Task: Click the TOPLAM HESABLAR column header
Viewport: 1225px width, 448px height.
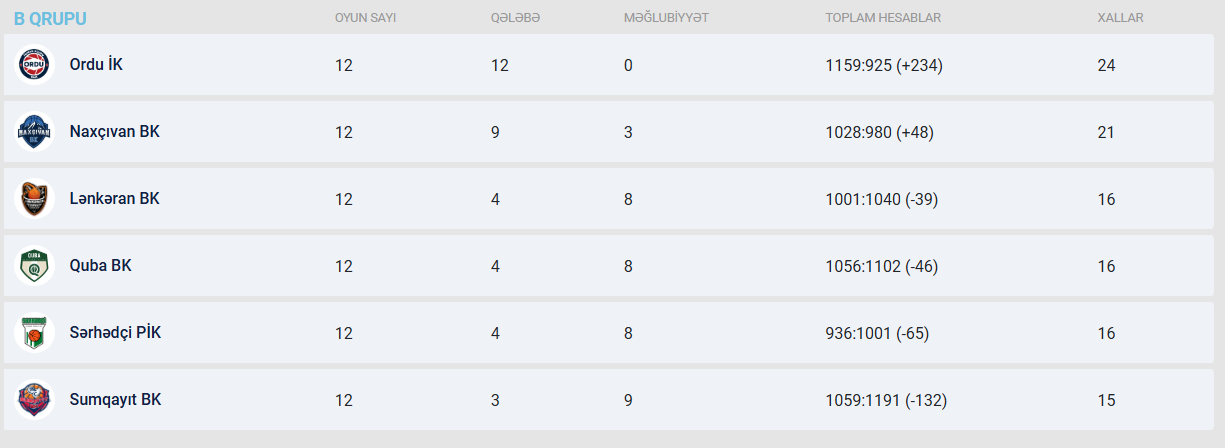Action: [883, 18]
